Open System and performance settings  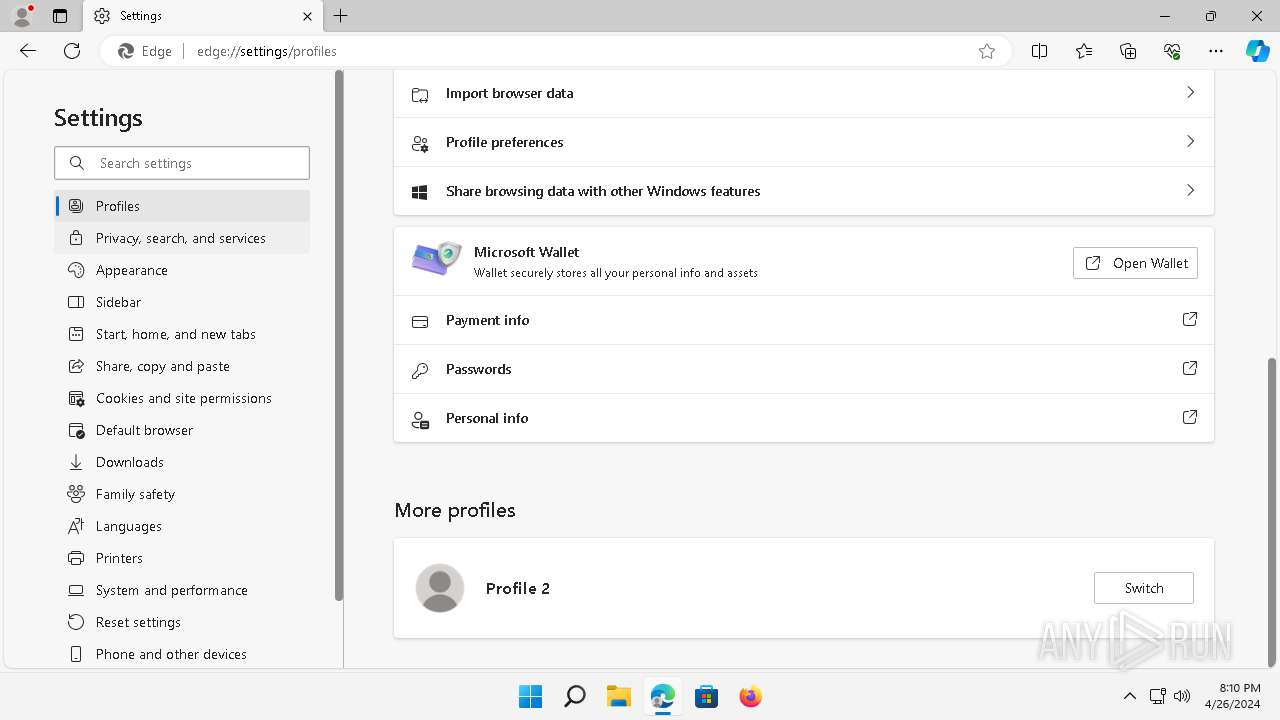click(x=182, y=590)
